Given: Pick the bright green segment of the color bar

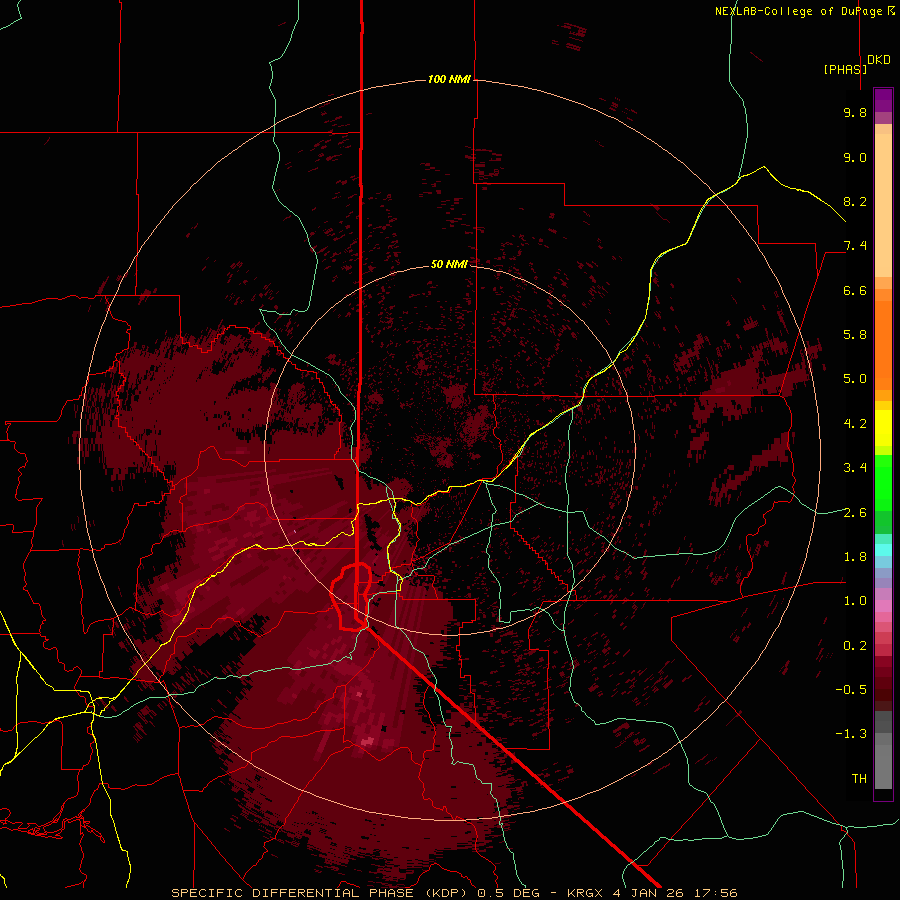Looking at the screenshot, I should 883,482.
